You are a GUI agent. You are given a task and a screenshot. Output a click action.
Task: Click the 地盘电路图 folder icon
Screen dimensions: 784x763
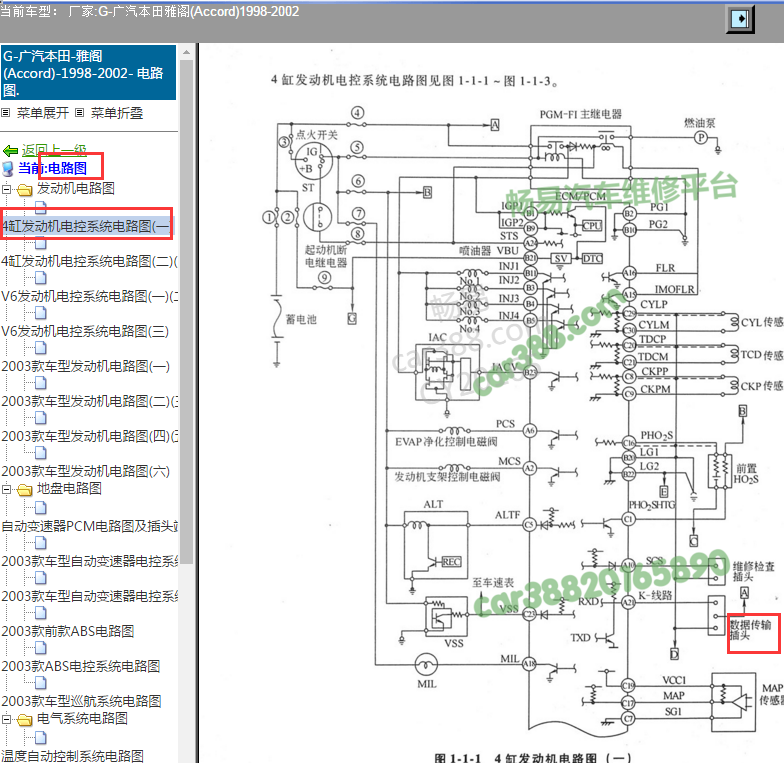[x=24, y=490]
